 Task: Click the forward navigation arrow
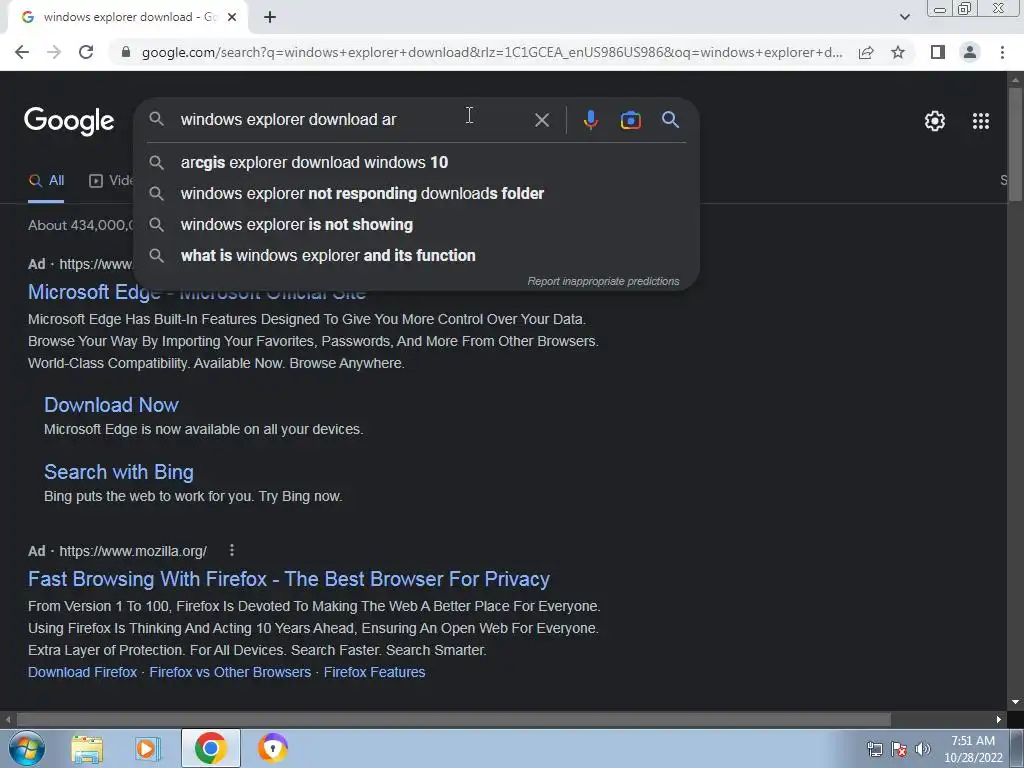(x=54, y=52)
